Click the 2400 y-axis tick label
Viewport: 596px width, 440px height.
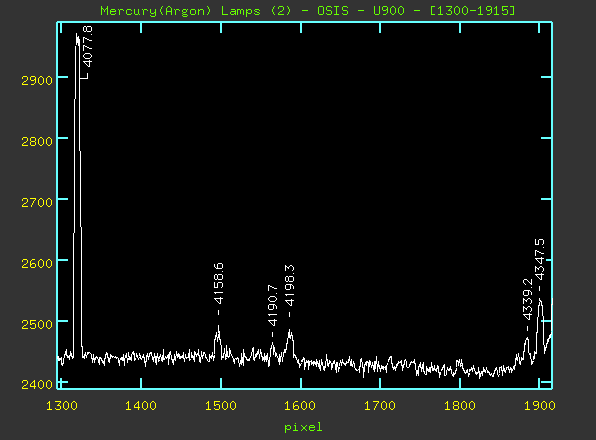click(37, 384)
